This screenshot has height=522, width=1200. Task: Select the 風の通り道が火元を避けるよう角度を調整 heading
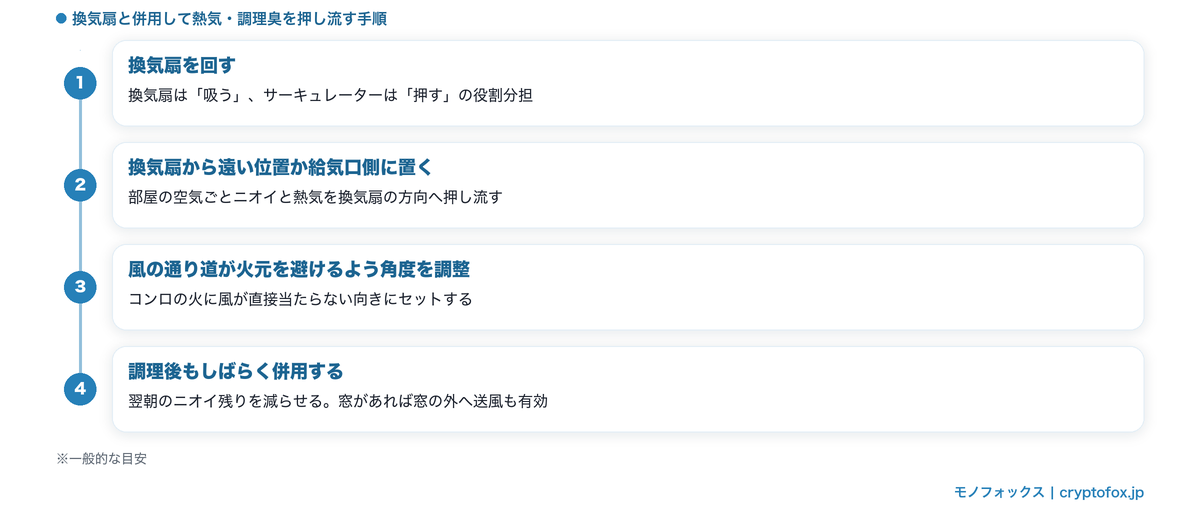(299, 270)
